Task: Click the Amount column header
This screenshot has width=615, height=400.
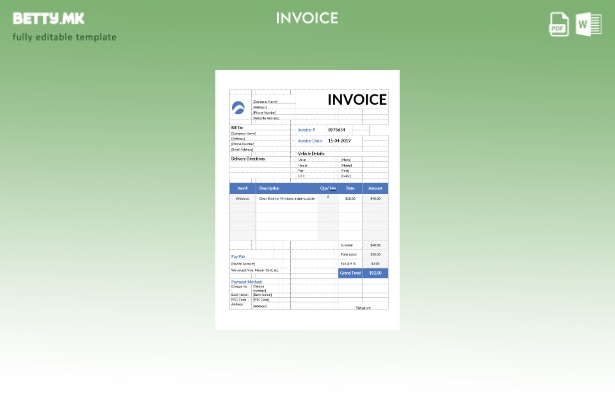Action: pos(375,188)
